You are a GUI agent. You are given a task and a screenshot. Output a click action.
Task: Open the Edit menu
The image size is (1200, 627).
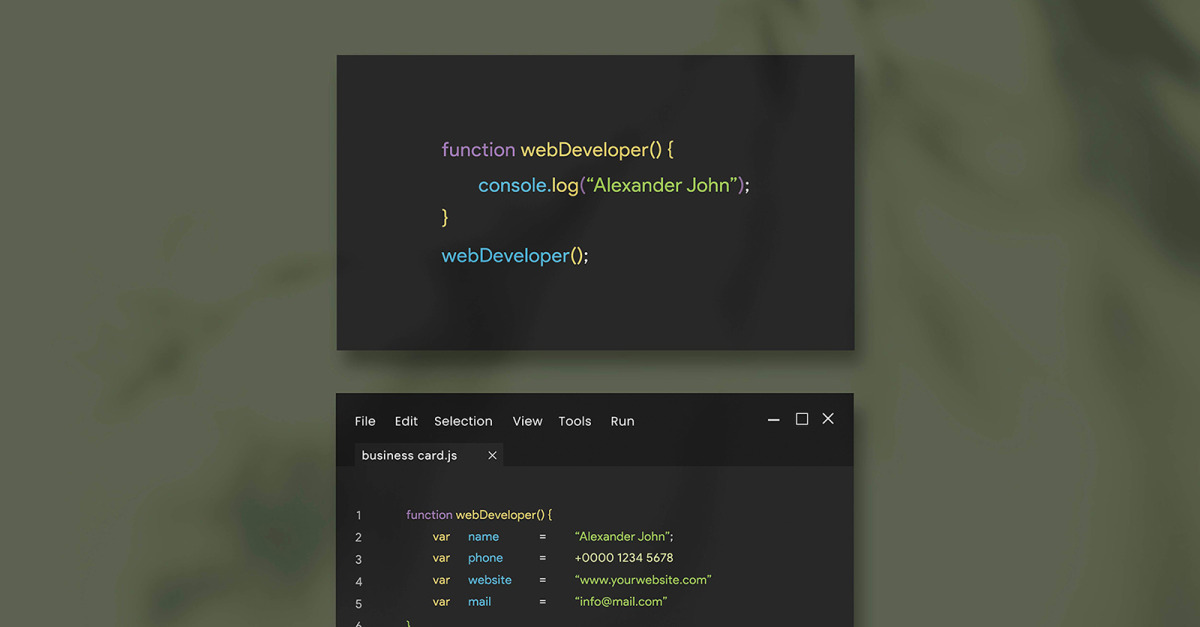pyautogui.click(x=406, y=421)
